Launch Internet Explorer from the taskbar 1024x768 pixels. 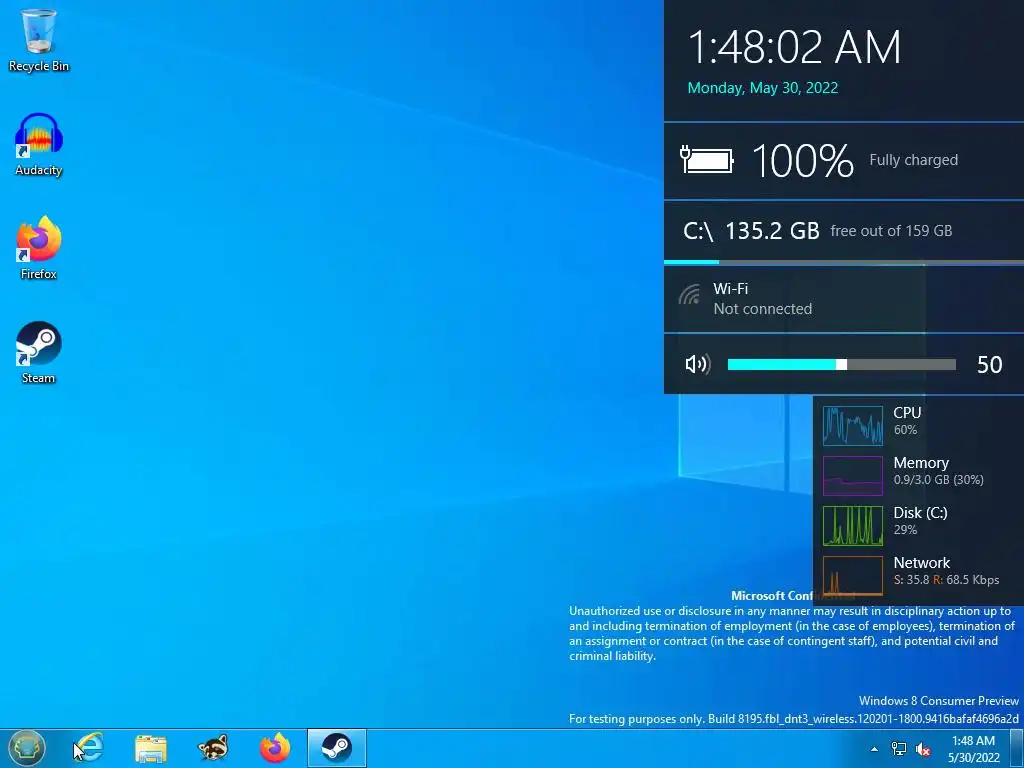coord(89,748)
